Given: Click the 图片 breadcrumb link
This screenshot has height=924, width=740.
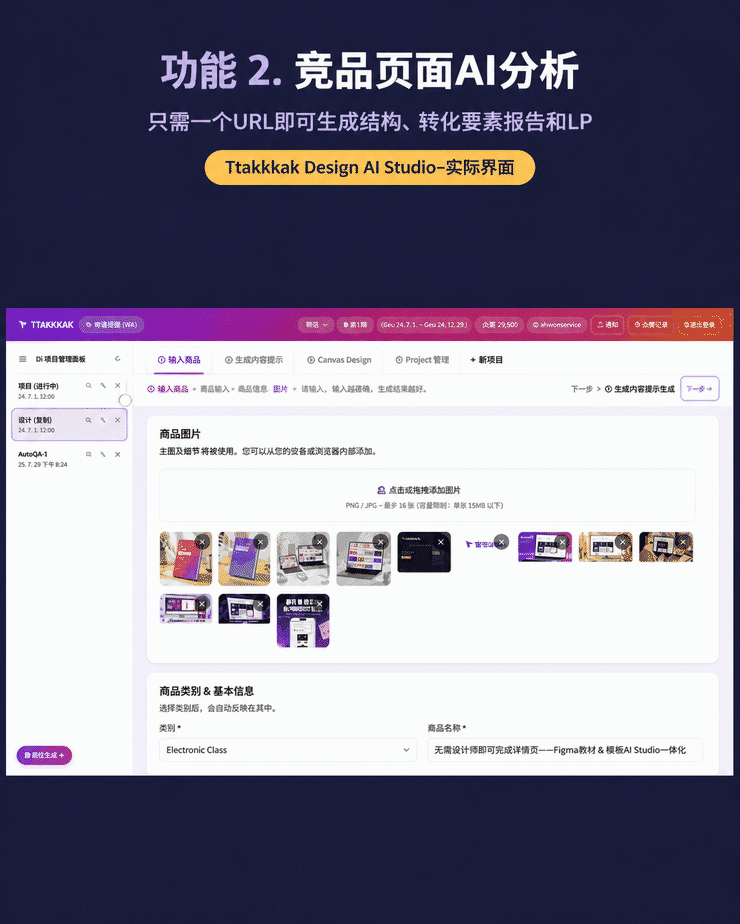Looking at the screenshot, I should click(280, 389).
